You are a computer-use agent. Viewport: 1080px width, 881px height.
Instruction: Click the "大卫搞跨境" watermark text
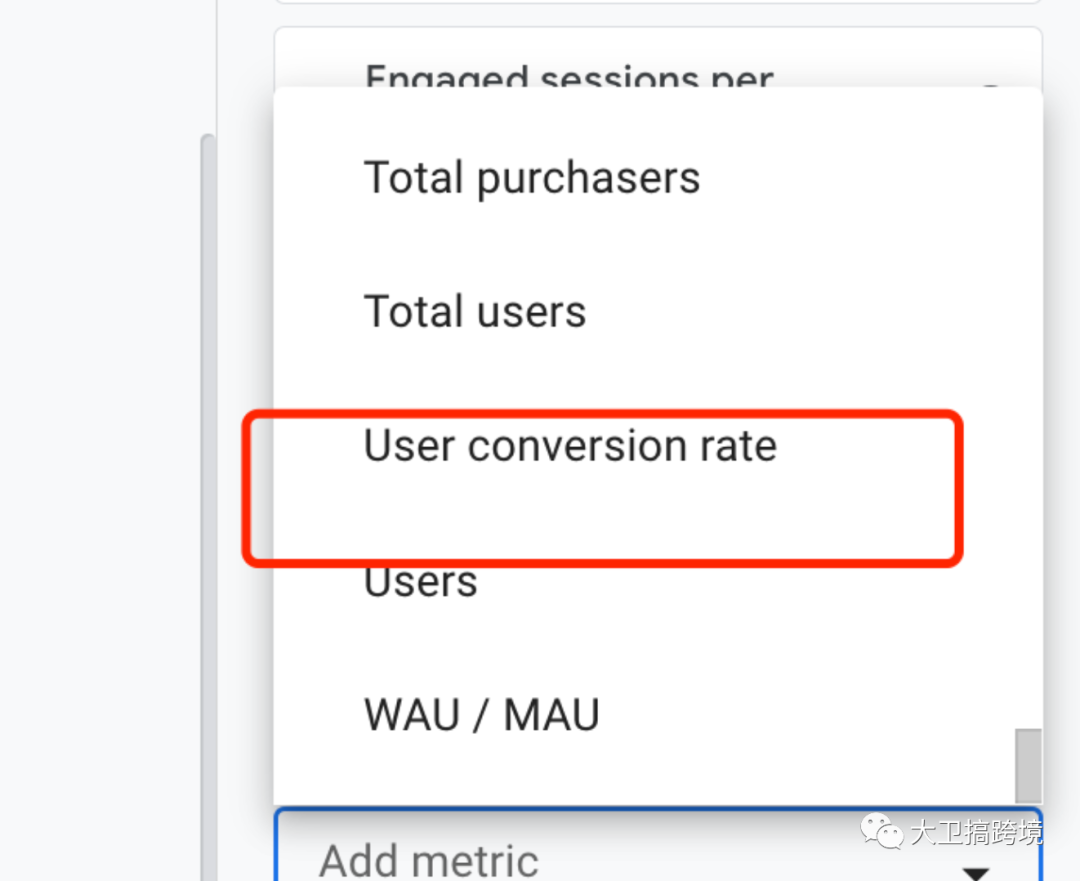point(975,832)
